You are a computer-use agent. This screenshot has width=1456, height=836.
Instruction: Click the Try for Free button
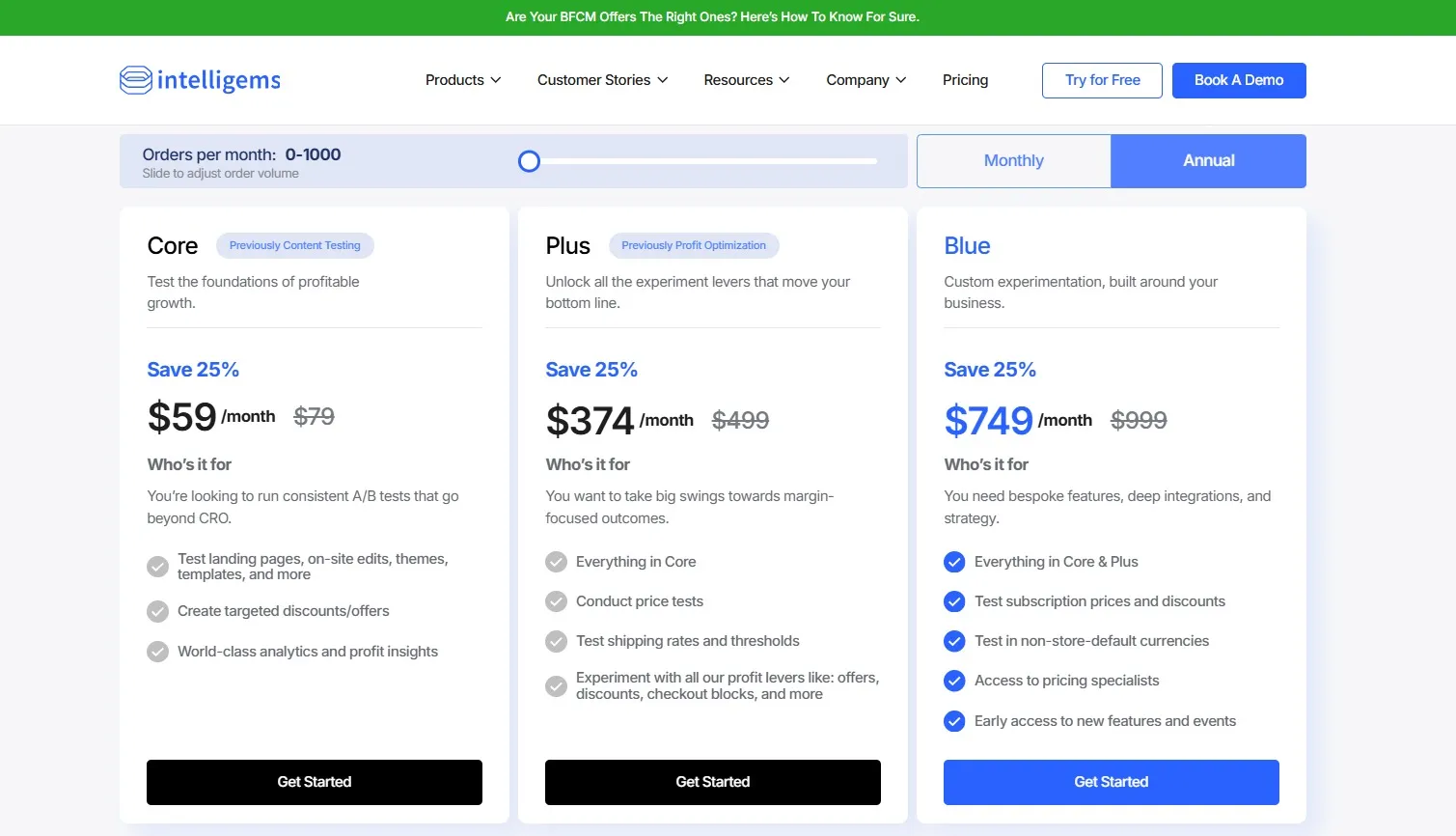(1102, 80)
